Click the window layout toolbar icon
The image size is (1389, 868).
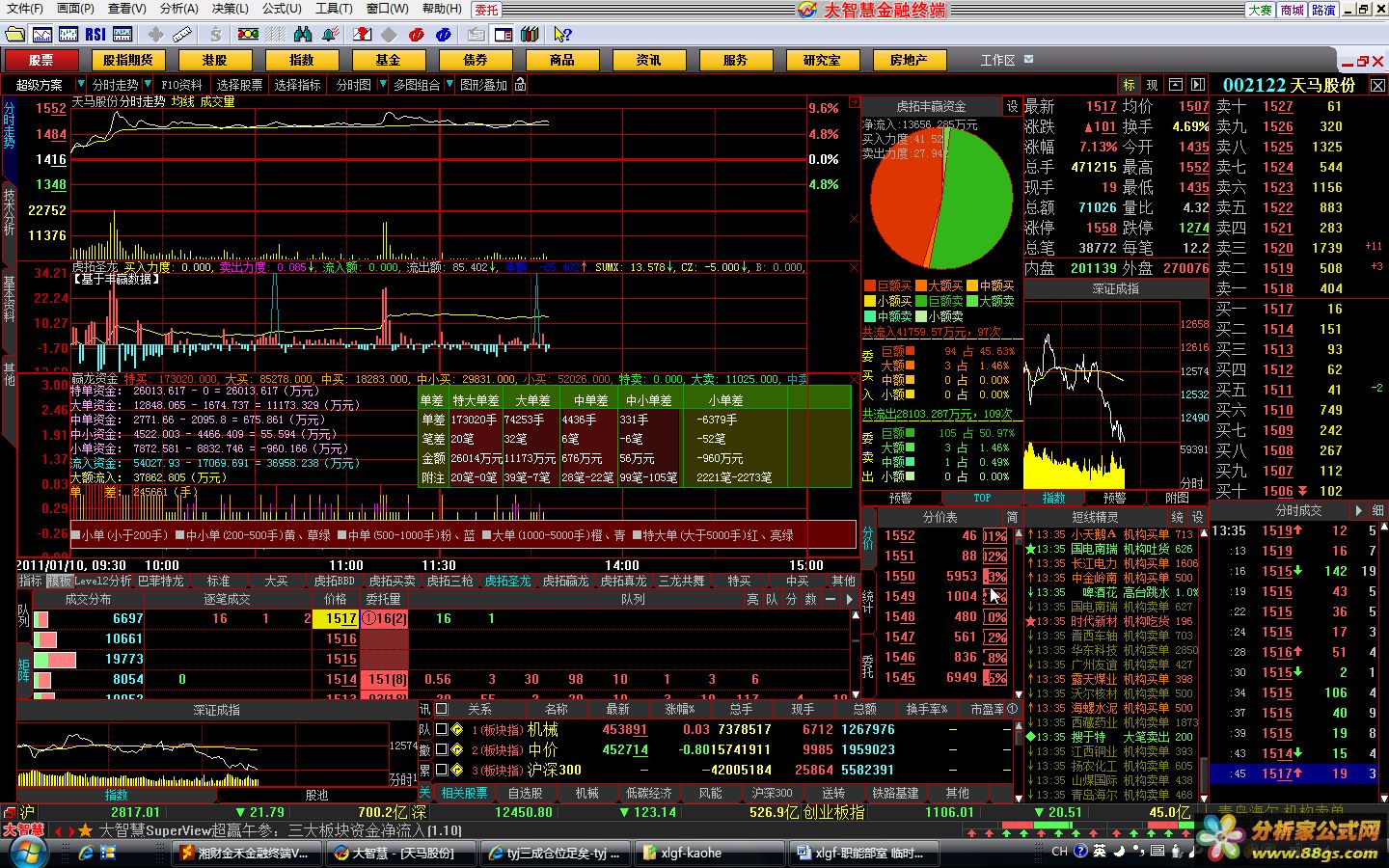[x=503, y=35]
